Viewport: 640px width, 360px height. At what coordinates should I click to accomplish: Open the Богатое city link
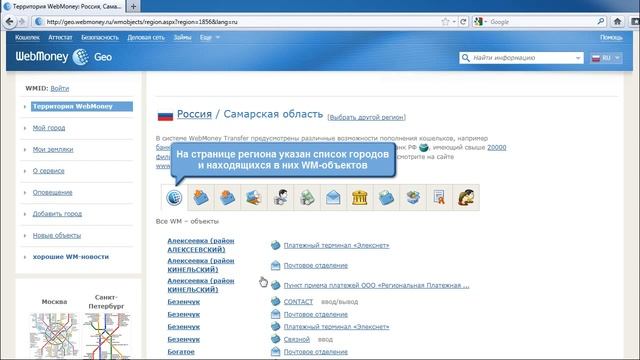(181, 351)
